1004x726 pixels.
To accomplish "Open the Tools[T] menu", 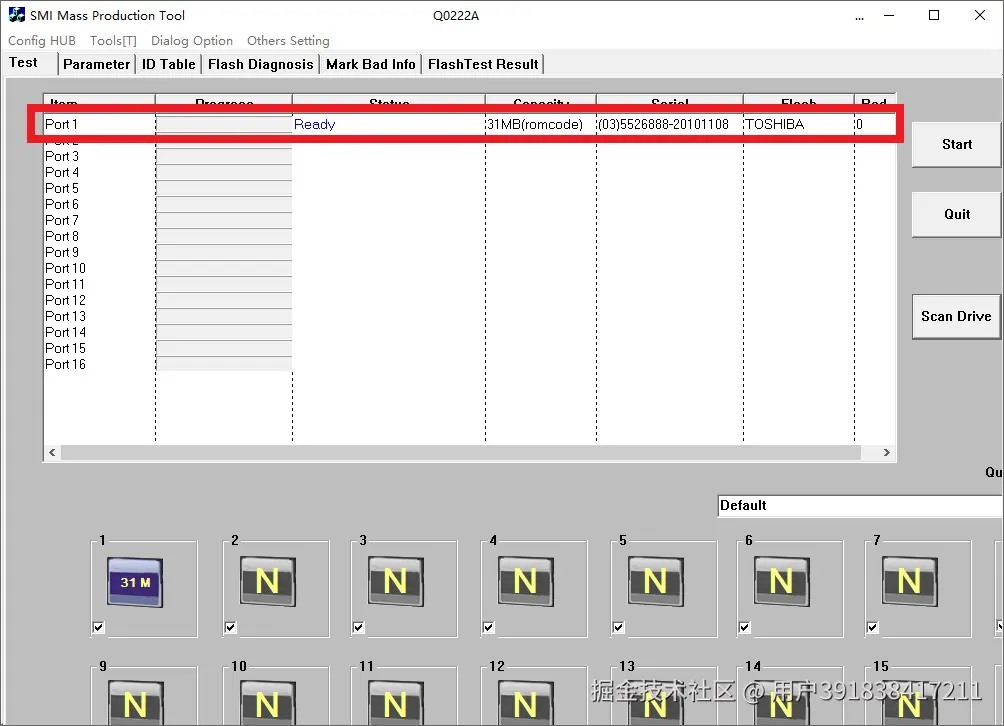I will 113,40.
